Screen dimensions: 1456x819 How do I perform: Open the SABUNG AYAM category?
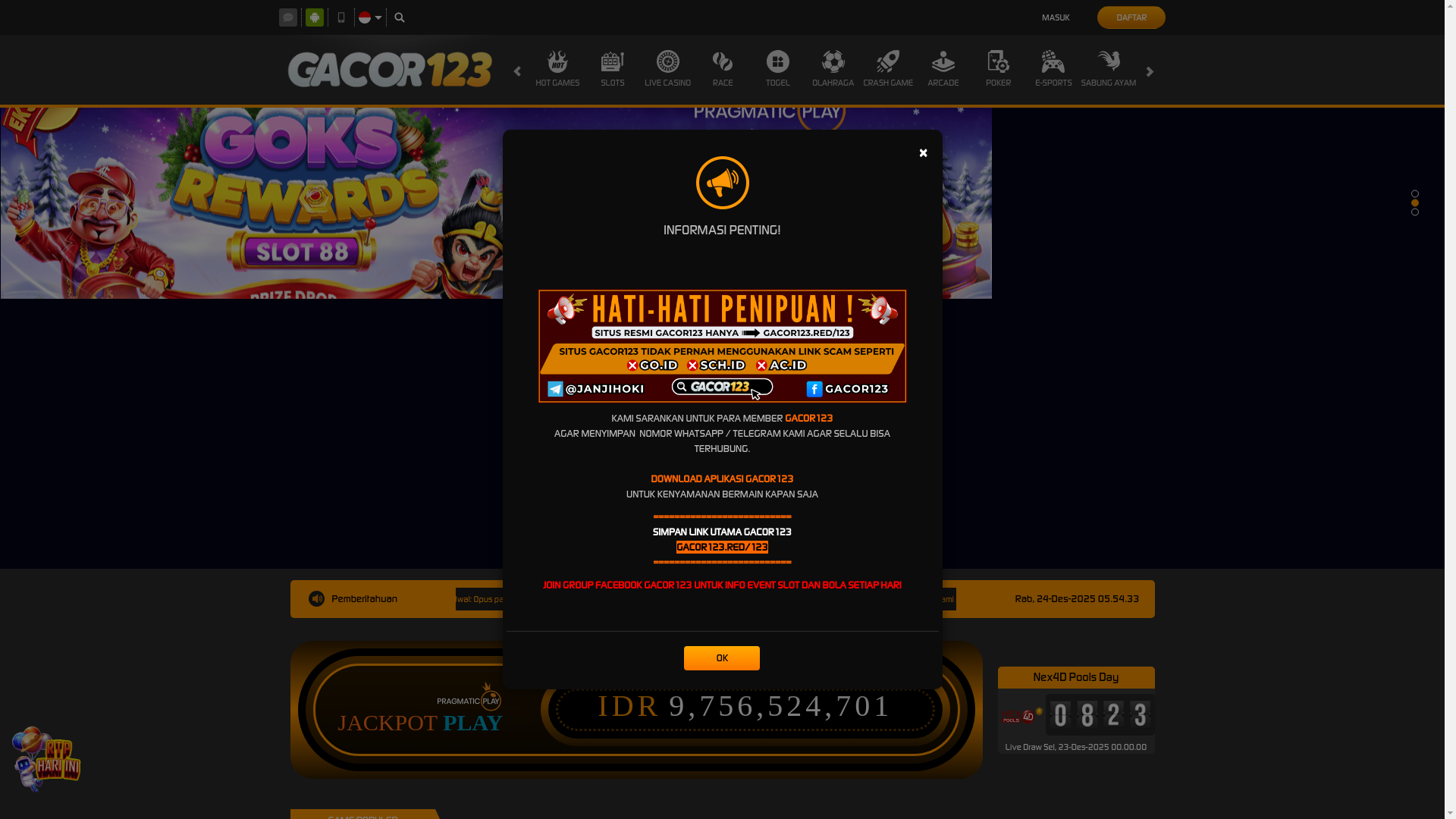coord(1109,69)
